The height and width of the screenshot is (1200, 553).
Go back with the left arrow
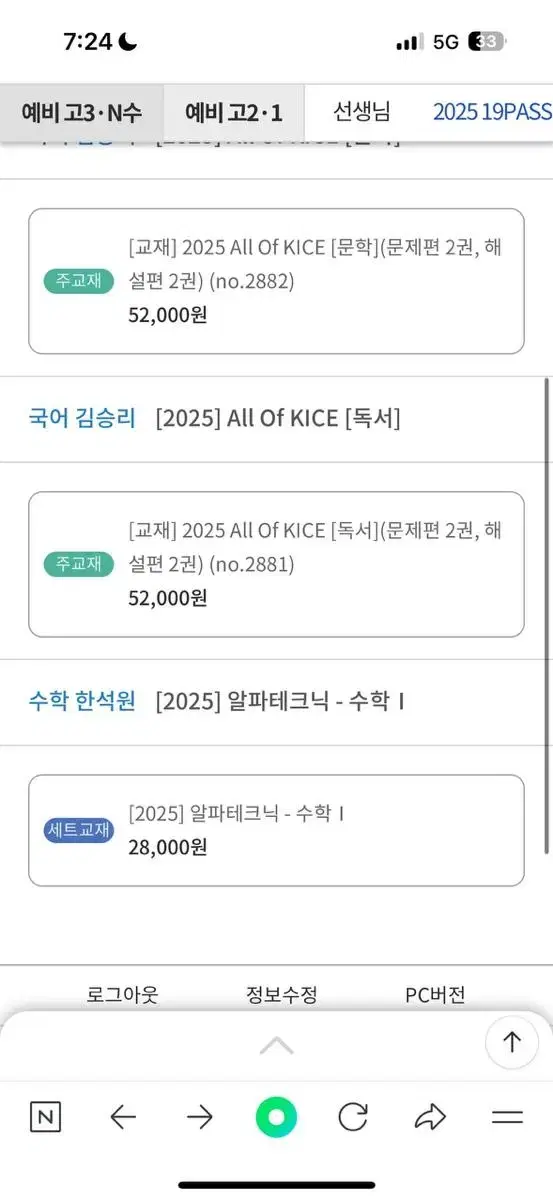[123, 1117]
